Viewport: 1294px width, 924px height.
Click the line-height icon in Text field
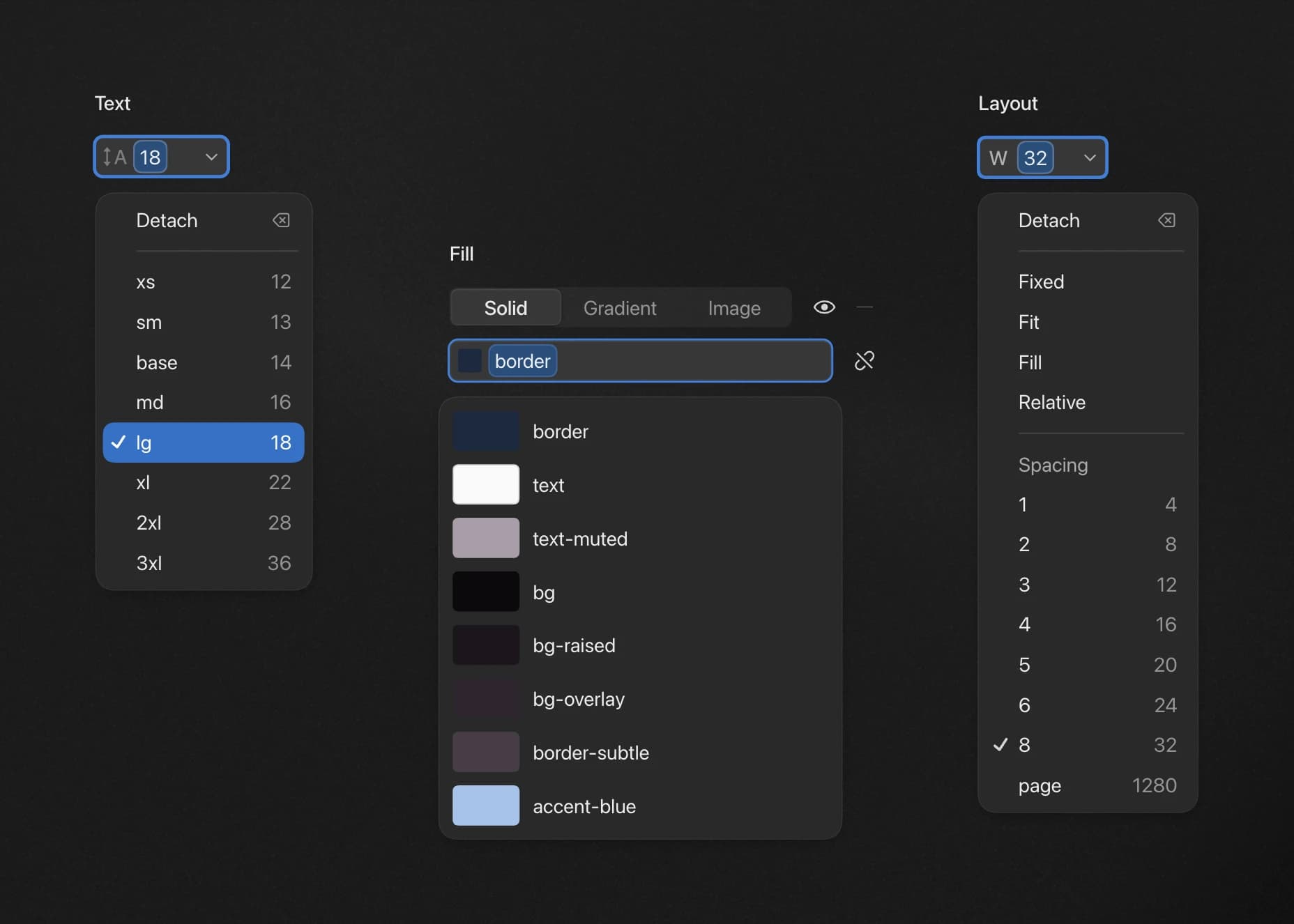click(x=114, y=157)
